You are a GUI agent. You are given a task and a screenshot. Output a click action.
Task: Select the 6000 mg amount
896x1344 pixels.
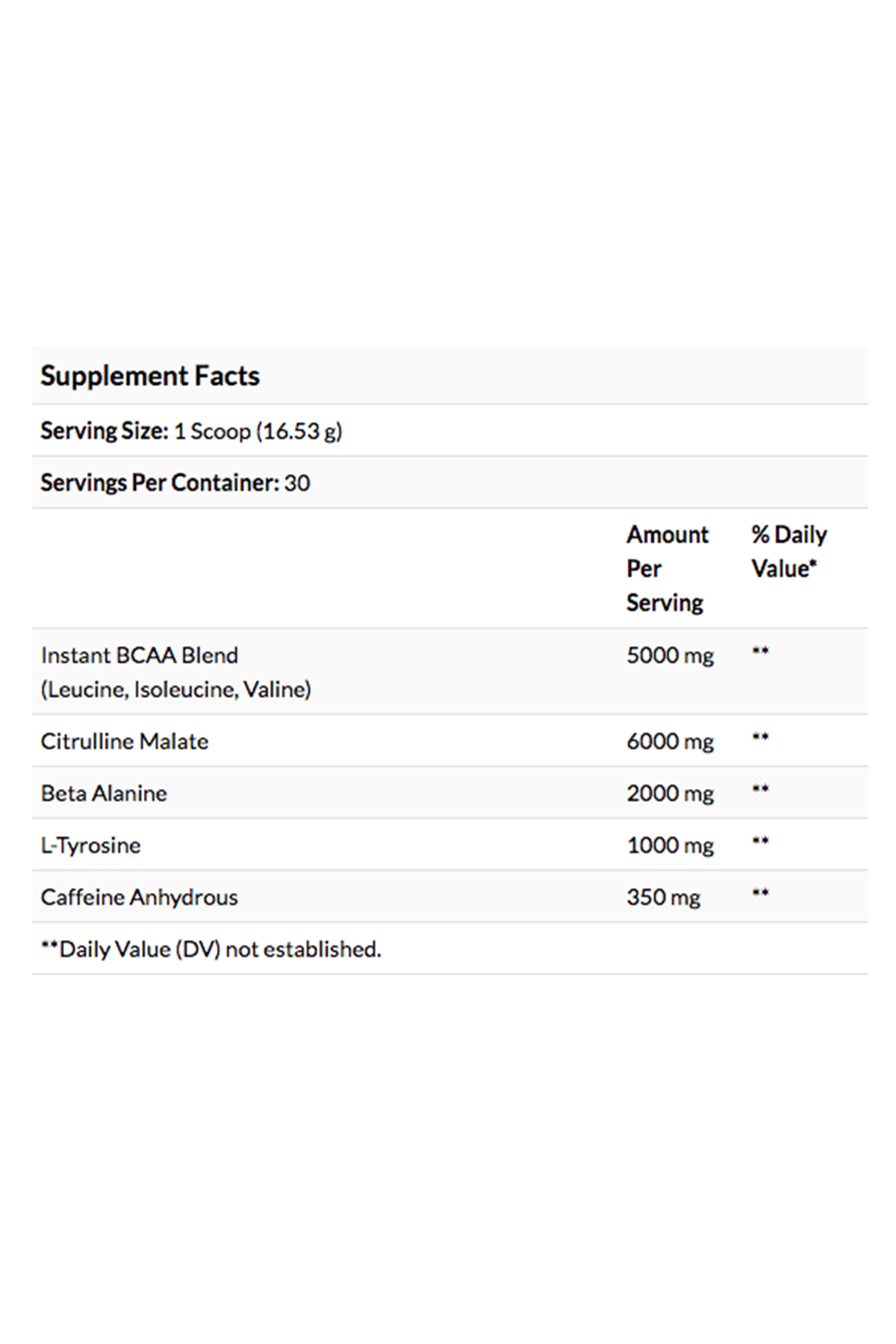tap(671, 741)
